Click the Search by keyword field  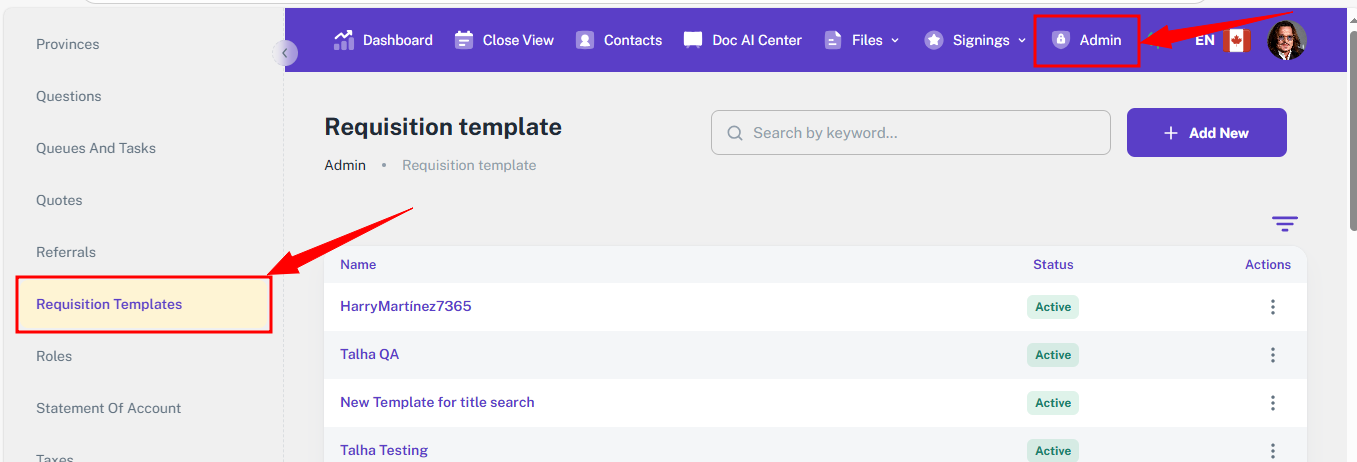(x=910, y=133)
